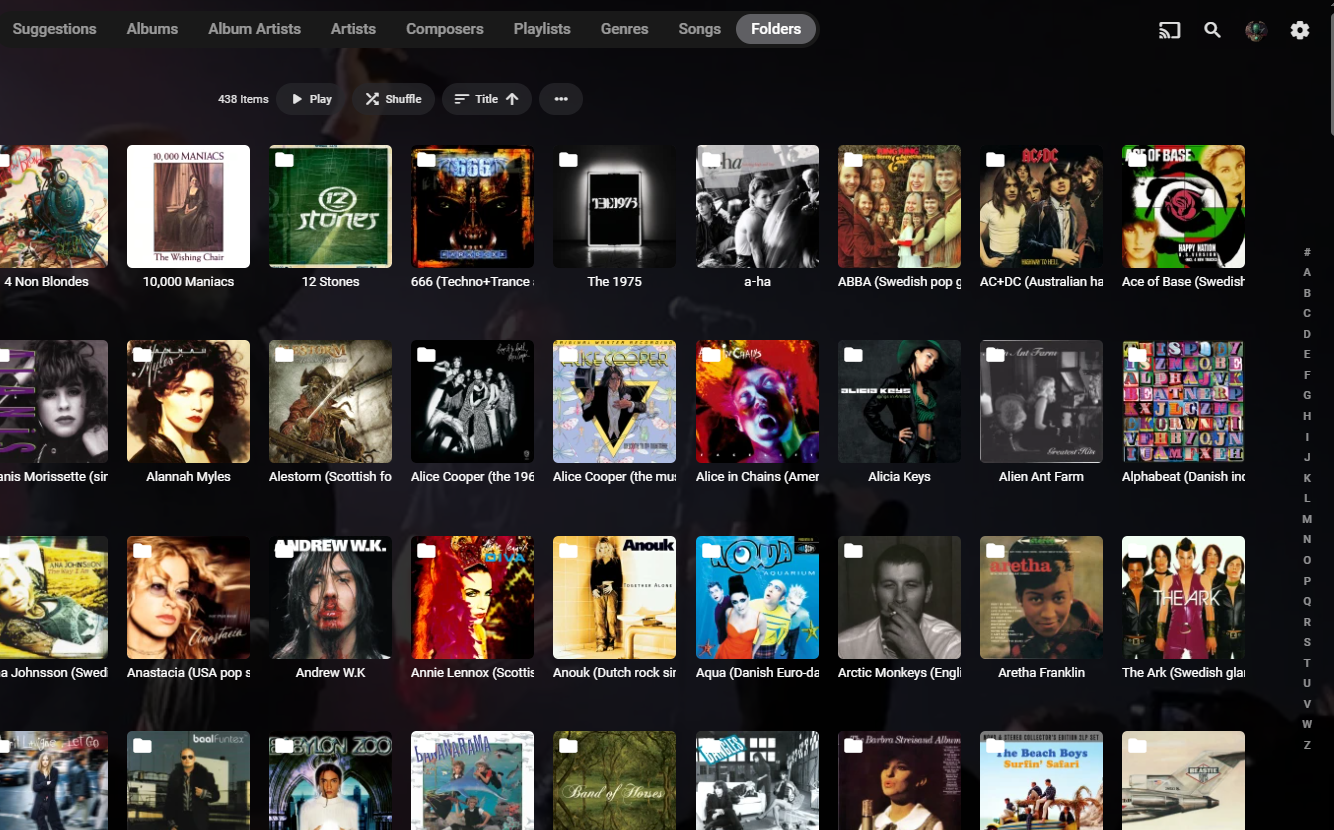Open The 1975 folder cover

614,206
